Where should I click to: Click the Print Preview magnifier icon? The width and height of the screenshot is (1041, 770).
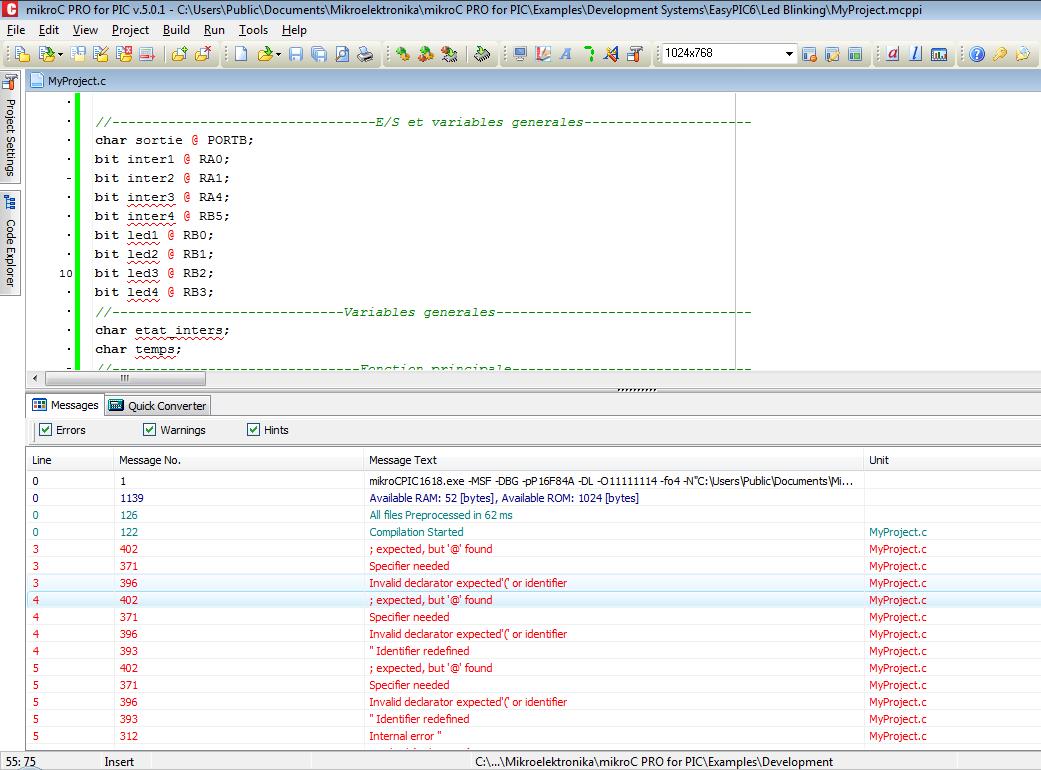(x=342, y=54)
